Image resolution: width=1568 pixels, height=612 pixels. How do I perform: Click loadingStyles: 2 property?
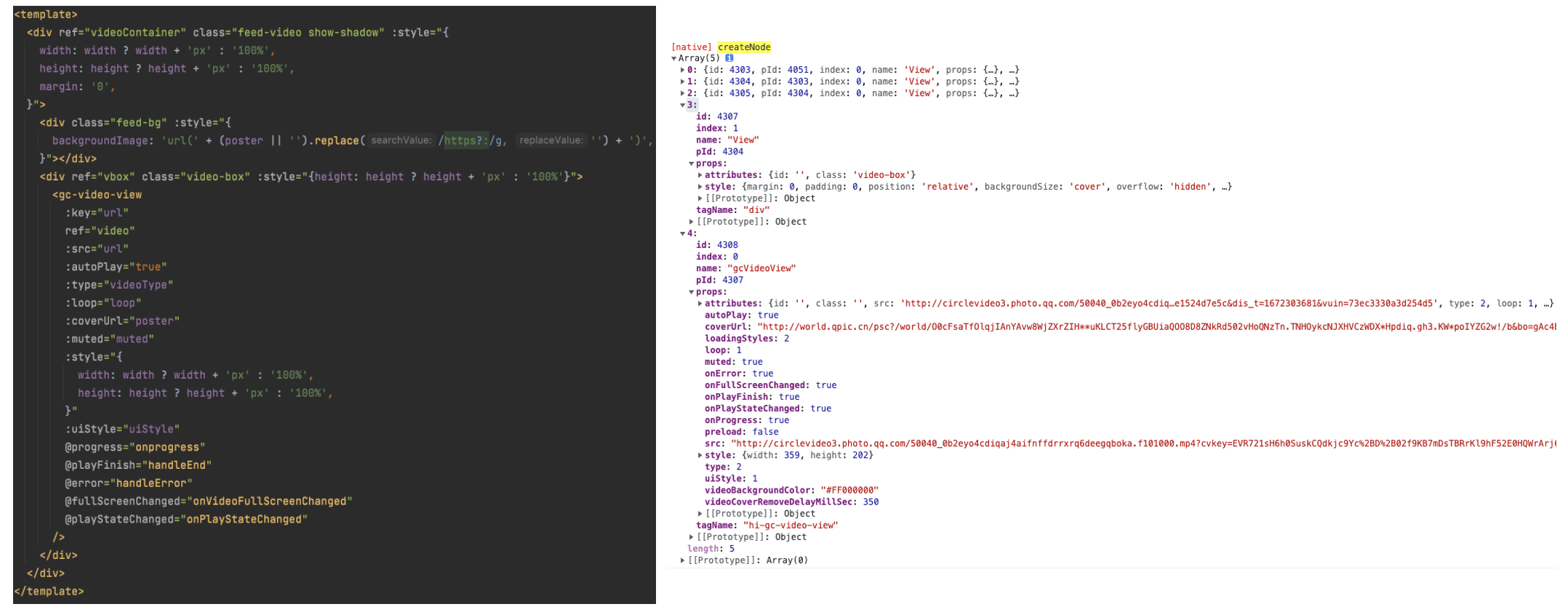tap(746, 339)
